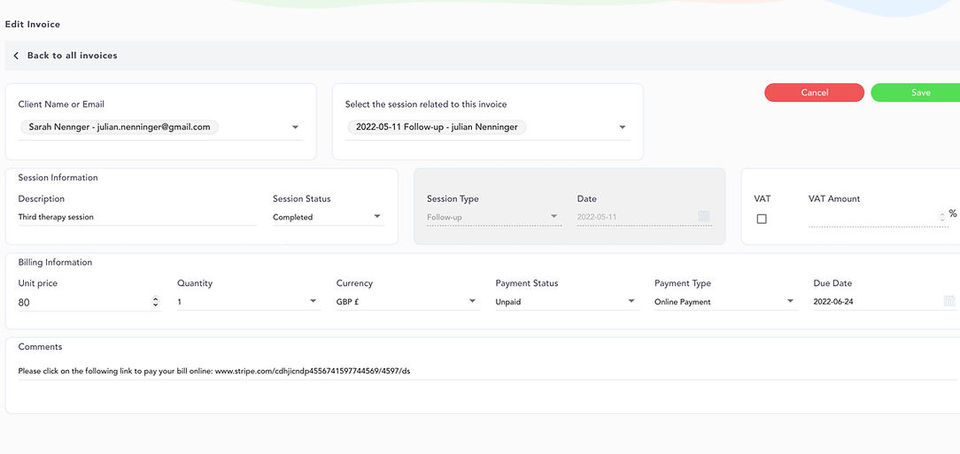Open the Payment Status dropdown
960x454 pixels.
coord(631,301)
